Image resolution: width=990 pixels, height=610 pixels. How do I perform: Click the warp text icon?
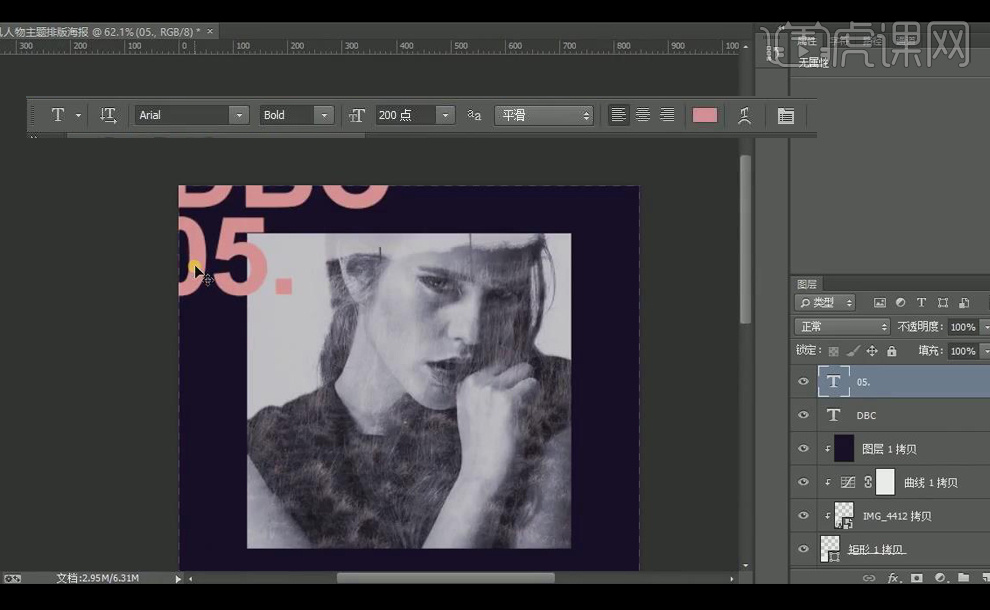tap(744, 115)
